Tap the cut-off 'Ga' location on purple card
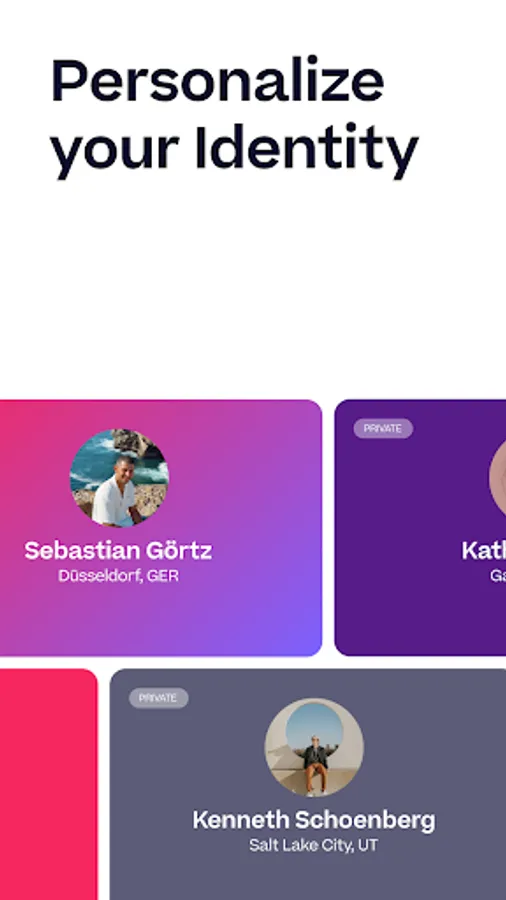The width and height of the screenshot is (506, 900). [497, 576]
